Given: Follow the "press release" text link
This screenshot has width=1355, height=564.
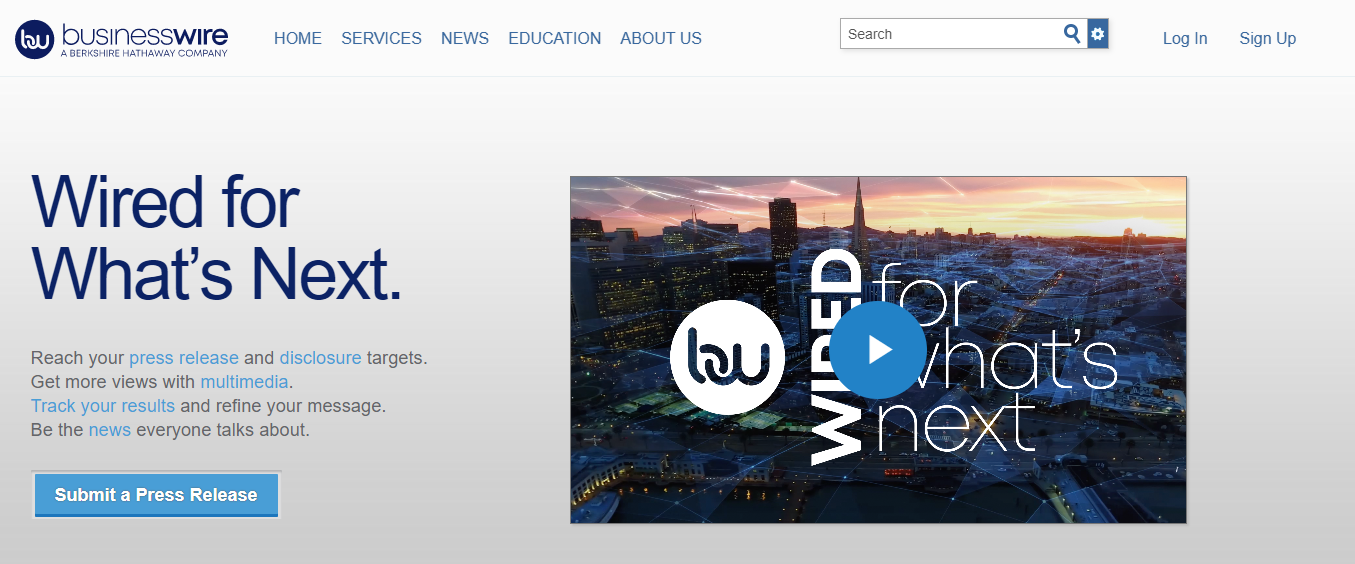Looking at the screenshot, I should 183,358.
